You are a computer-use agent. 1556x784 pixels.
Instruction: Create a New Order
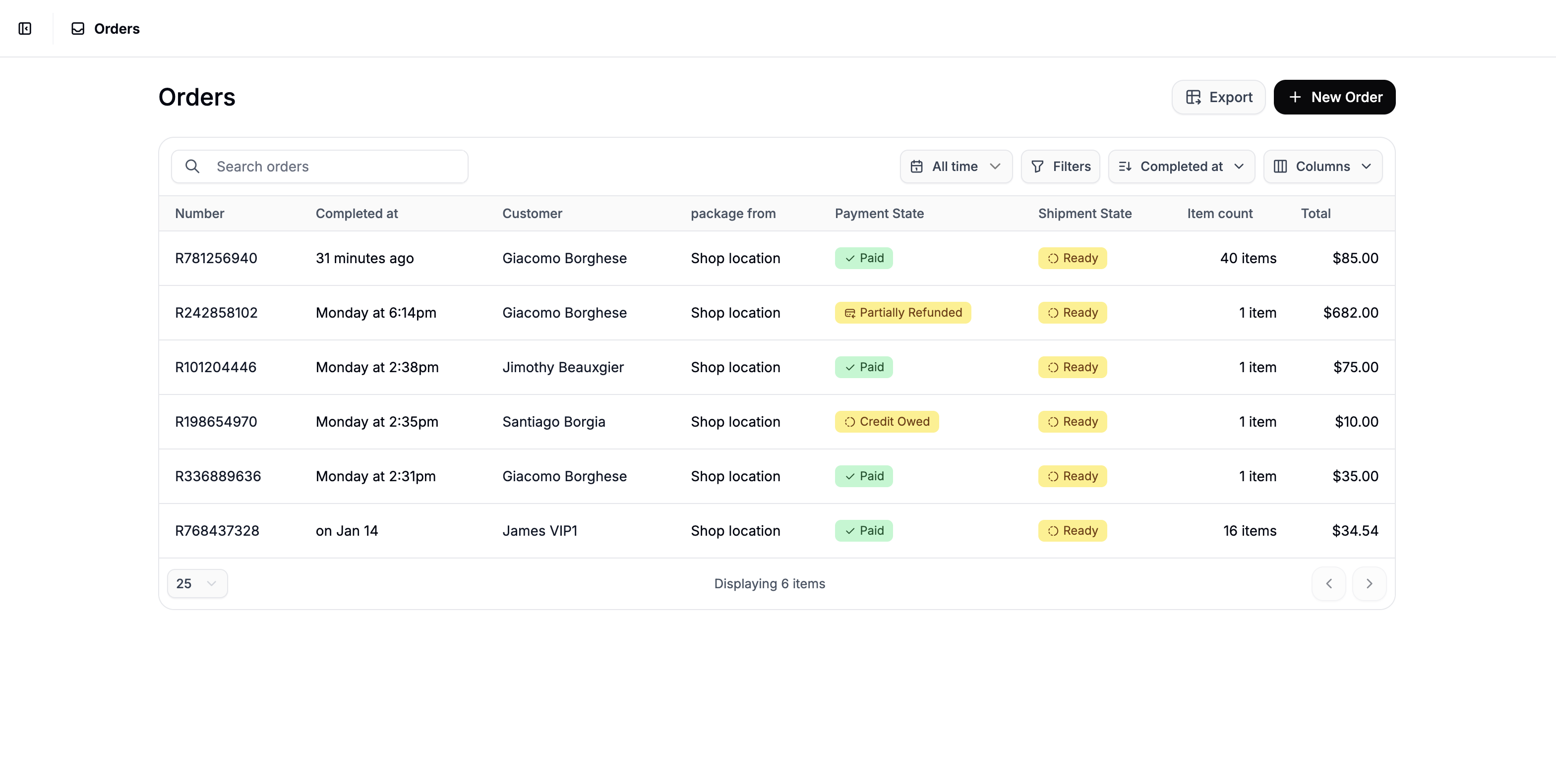tap(1334, 97)
